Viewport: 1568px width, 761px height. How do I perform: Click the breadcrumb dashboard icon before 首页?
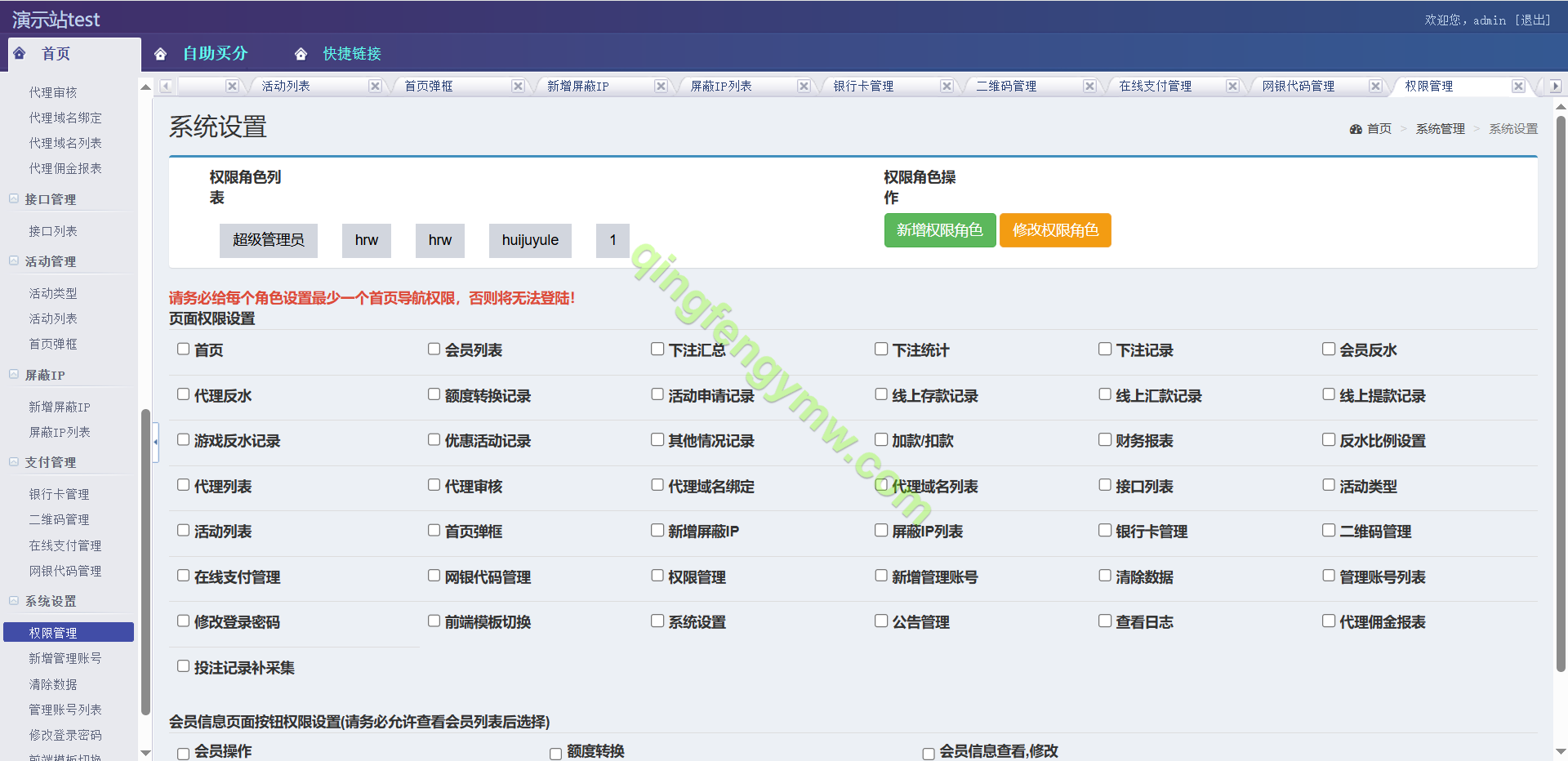click(1356, 129)
